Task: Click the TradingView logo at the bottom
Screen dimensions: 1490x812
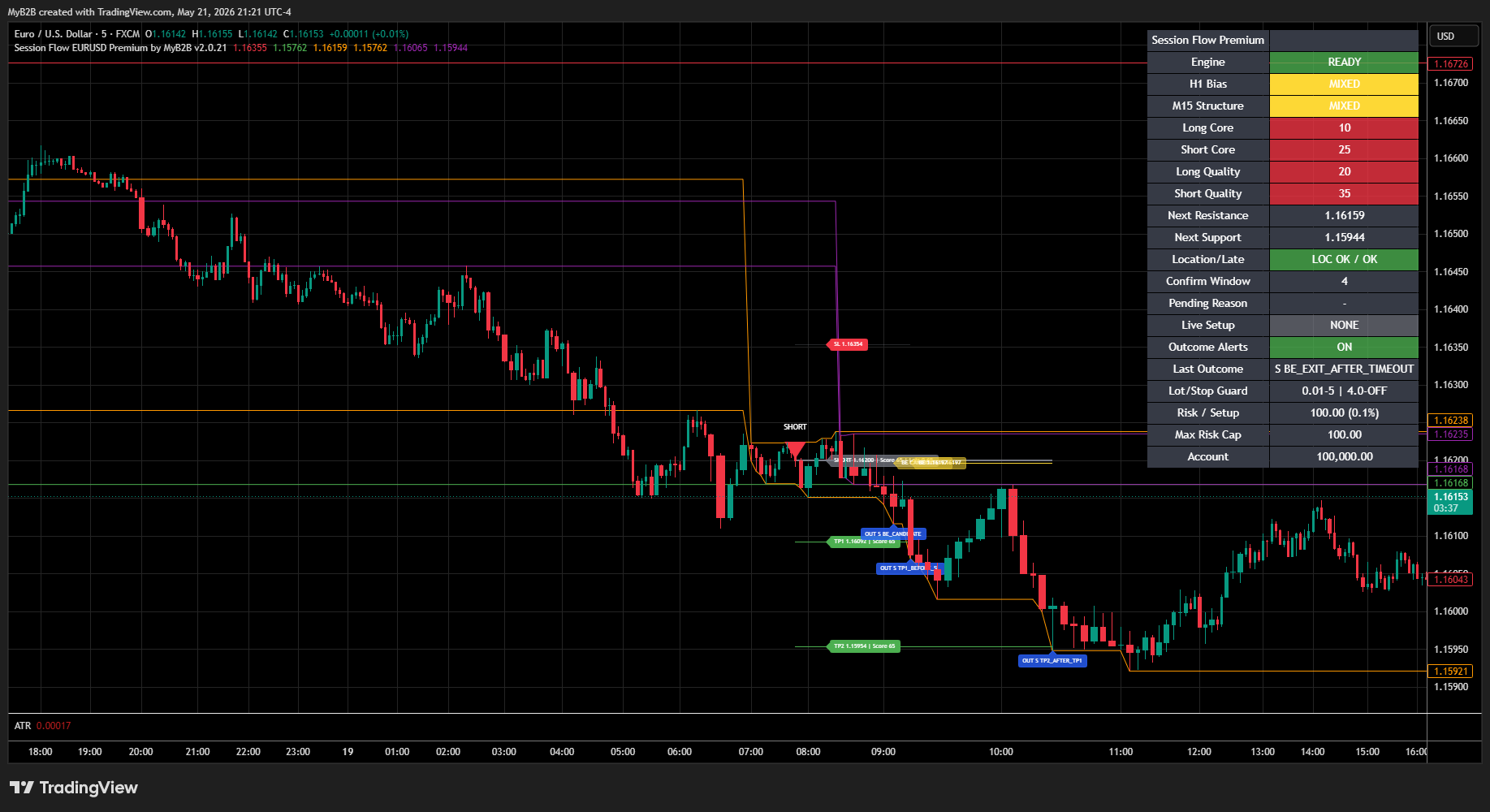Action: click(x=74, y=788)
